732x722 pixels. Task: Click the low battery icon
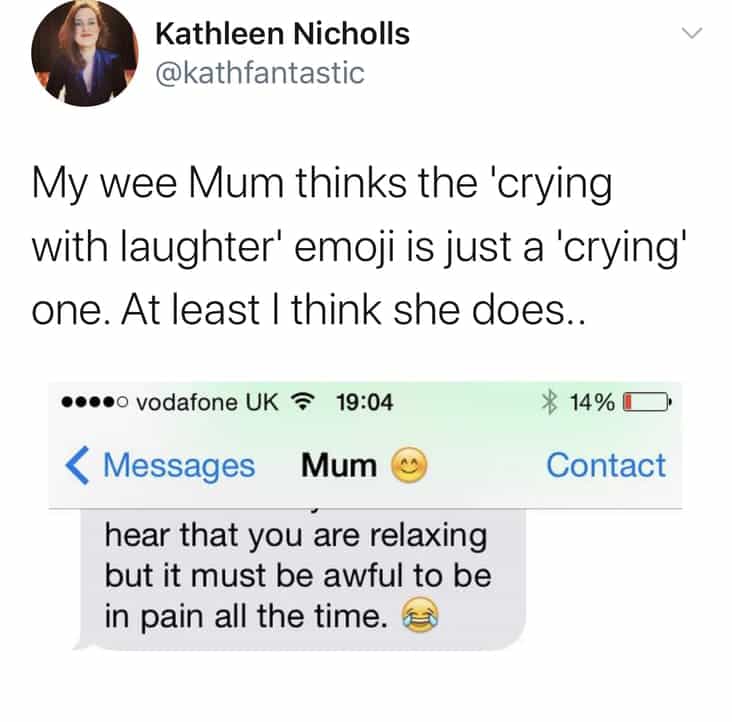point(647,402)
